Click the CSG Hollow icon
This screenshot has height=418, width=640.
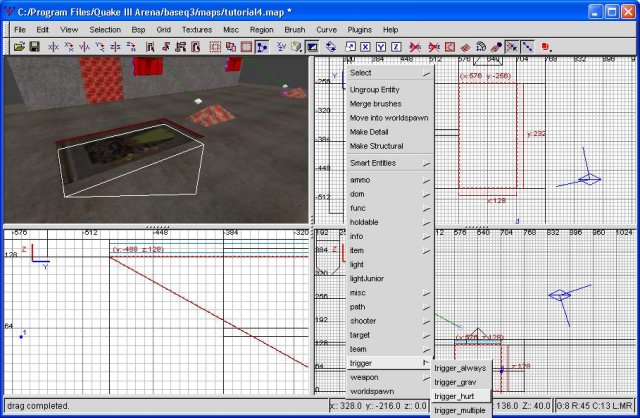(x=216, y=47)
